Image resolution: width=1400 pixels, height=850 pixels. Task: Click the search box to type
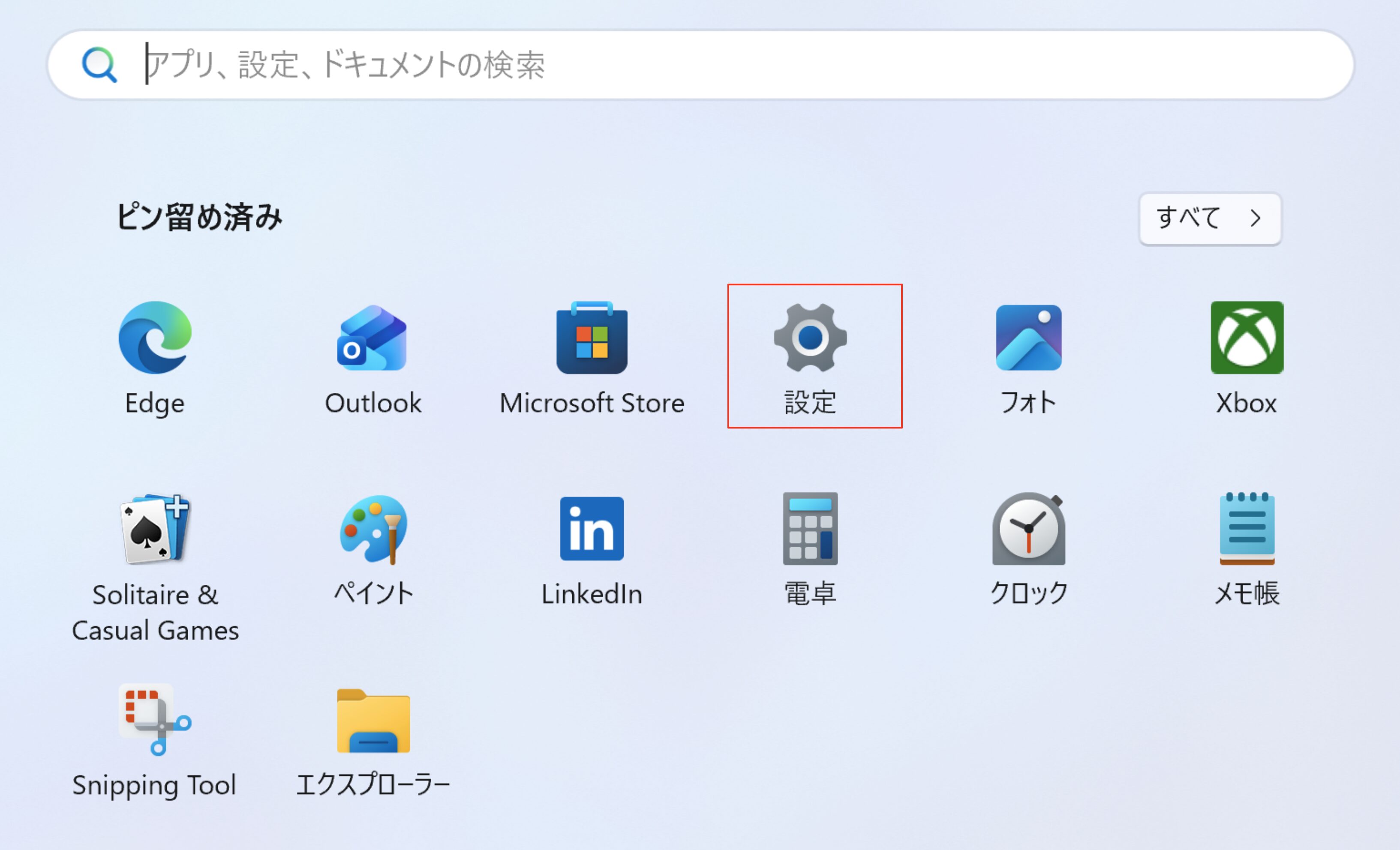(739, 64)
